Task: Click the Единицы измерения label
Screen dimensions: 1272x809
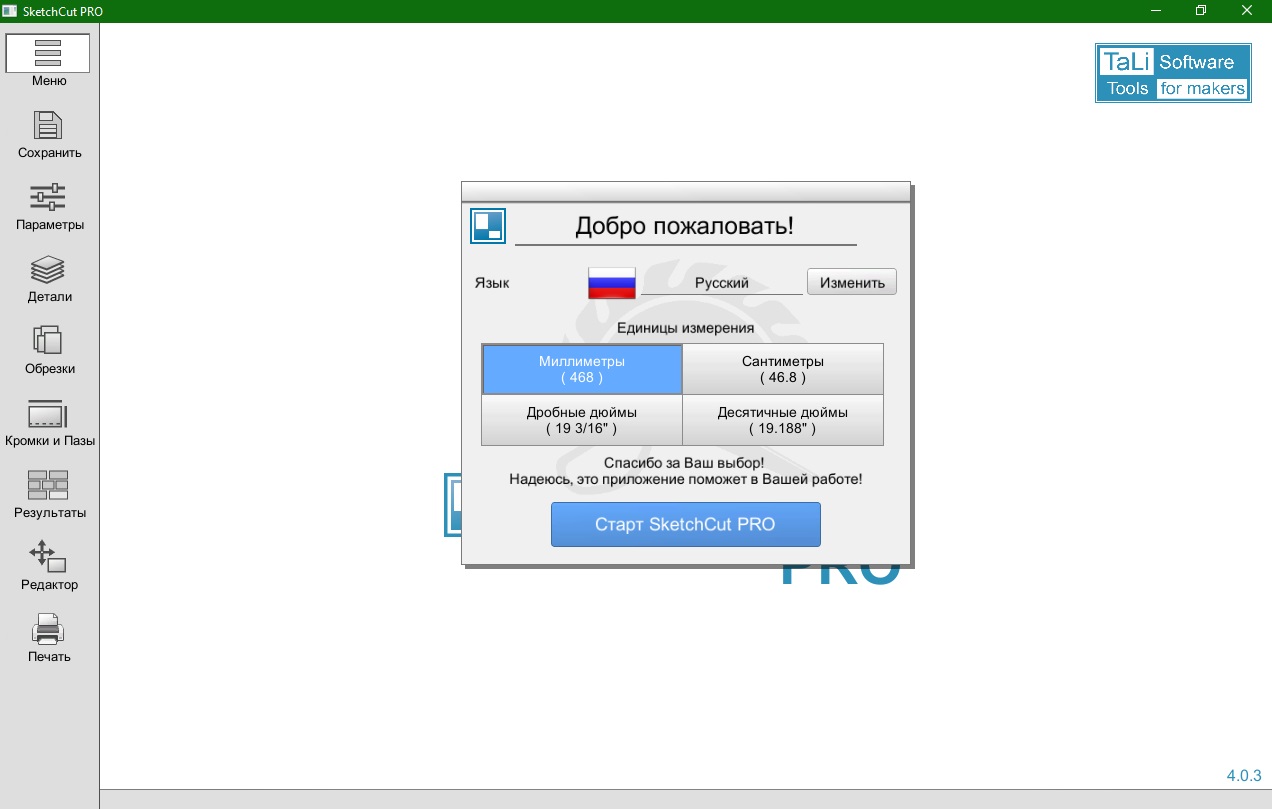Action: tap(685, 327)
